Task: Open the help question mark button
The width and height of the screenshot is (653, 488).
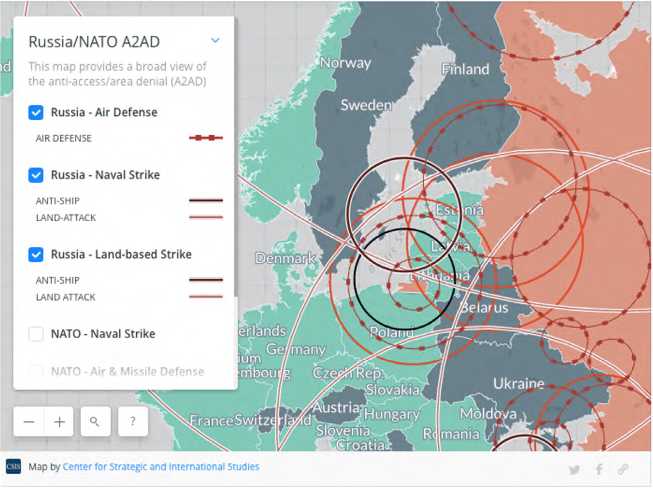Action: [132, 422]
